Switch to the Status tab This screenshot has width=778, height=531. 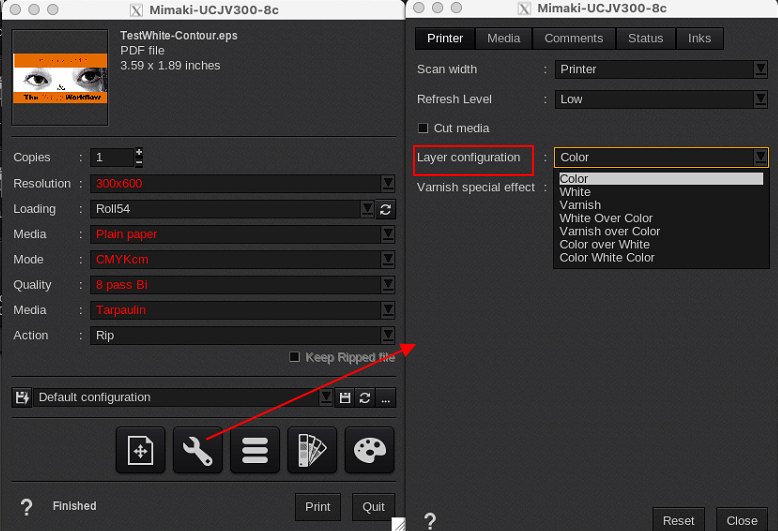pyautogui.click(x=646, y=39)
